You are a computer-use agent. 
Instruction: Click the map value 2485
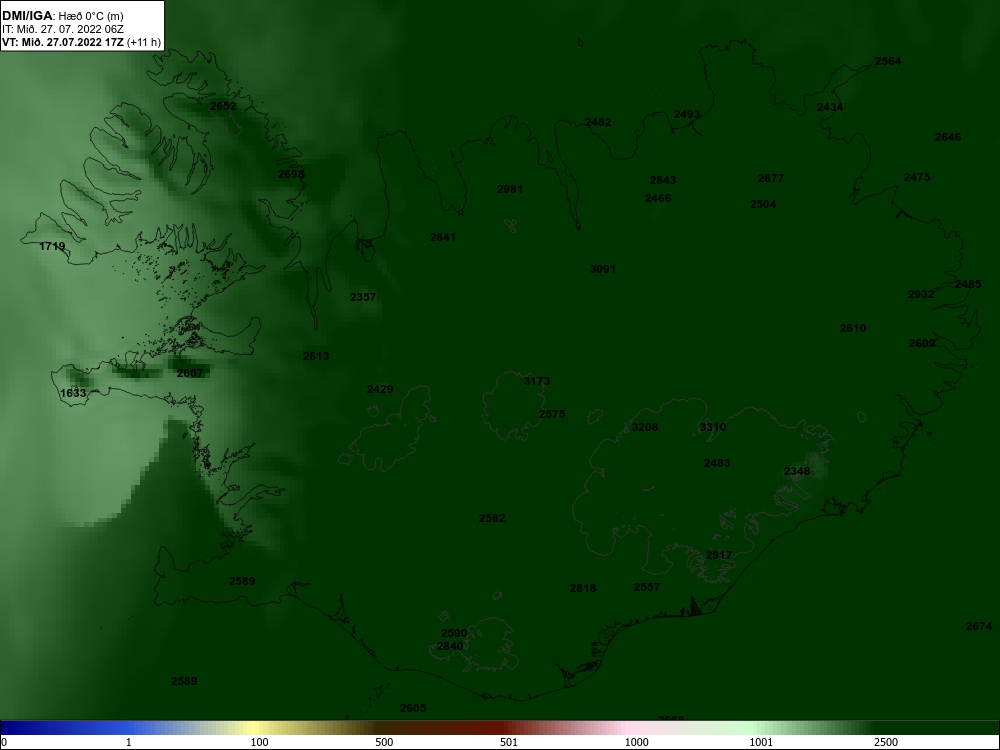[x=968, y=284]
